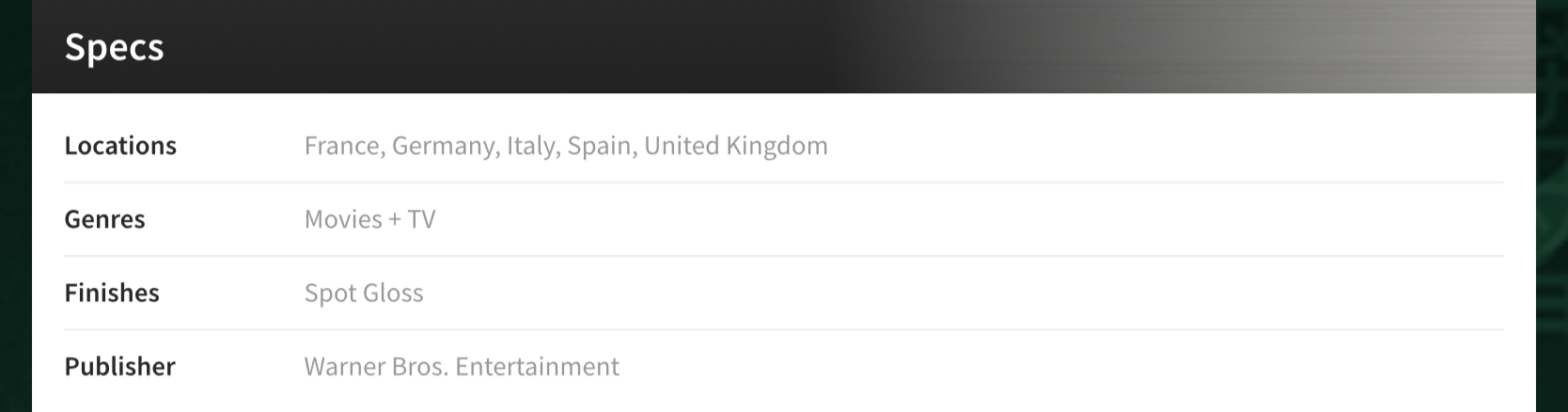Open the Movies + TV genre

coord(370,219)
